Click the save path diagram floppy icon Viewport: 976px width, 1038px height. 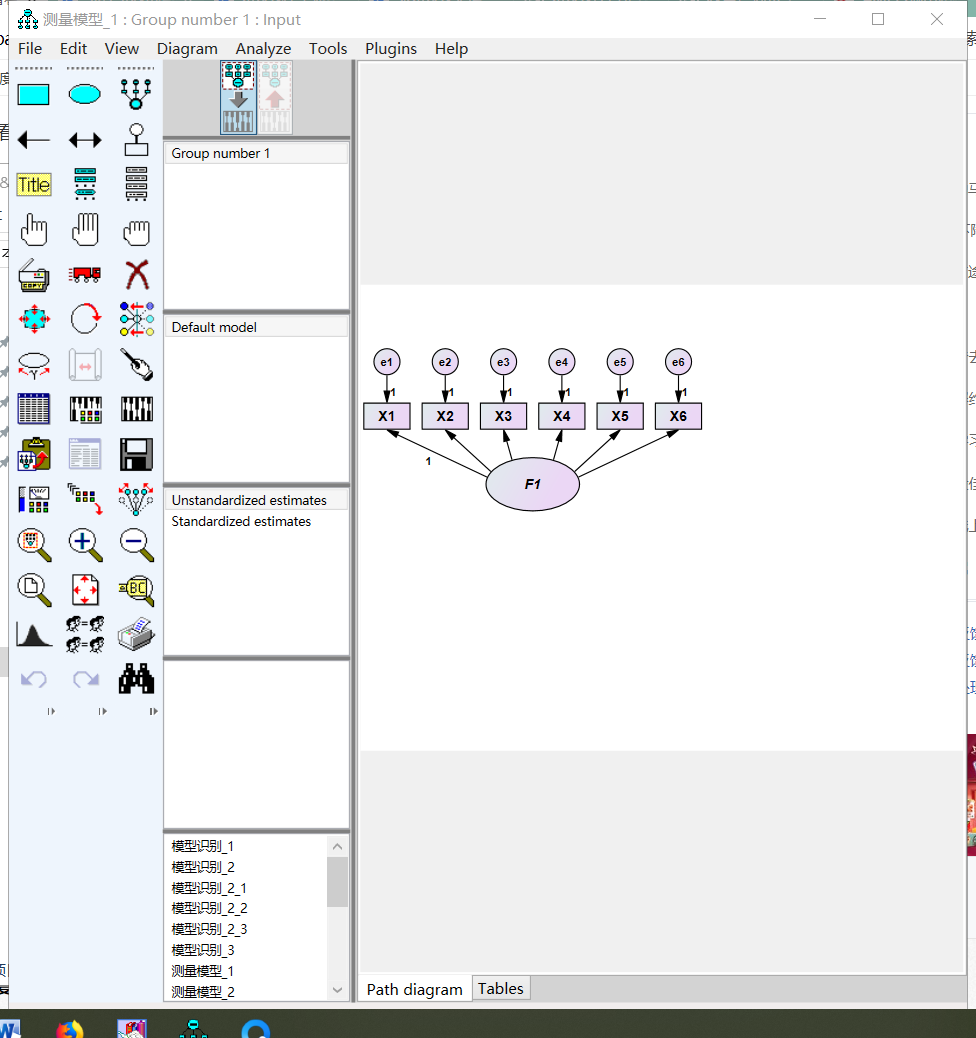(x=136, y=454)
